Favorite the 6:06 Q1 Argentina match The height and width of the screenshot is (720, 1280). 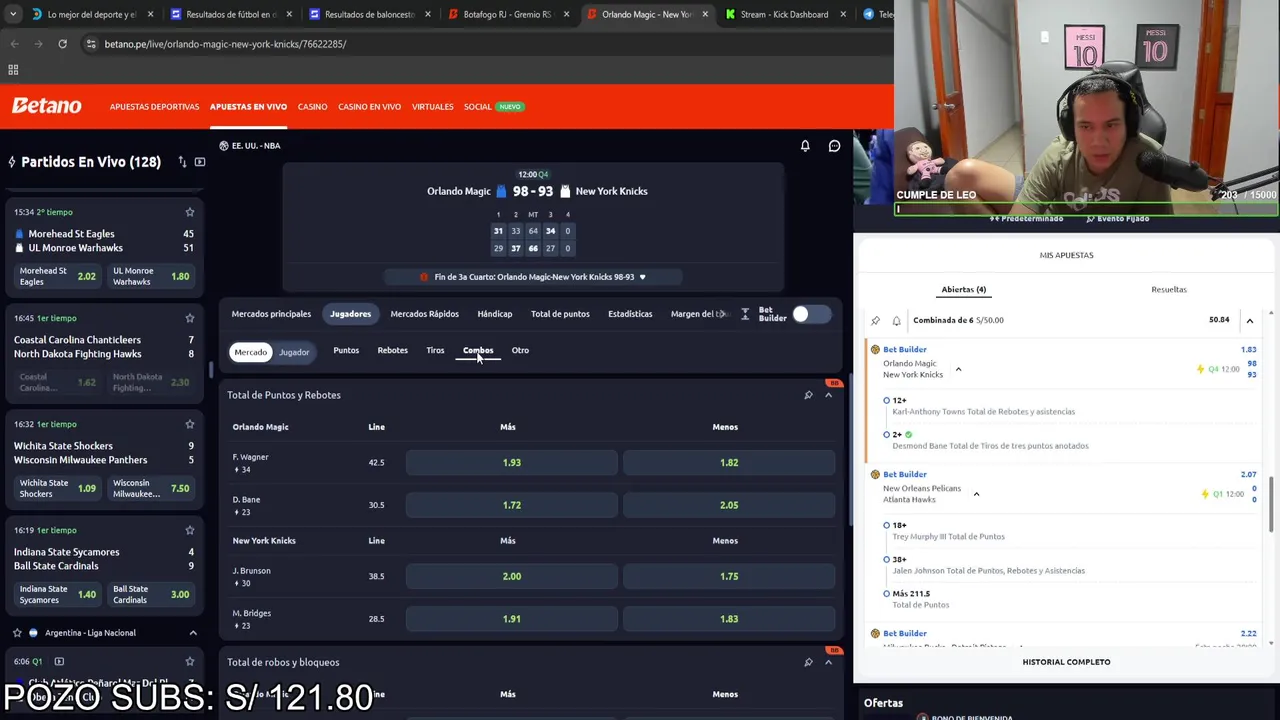(189, 661)
